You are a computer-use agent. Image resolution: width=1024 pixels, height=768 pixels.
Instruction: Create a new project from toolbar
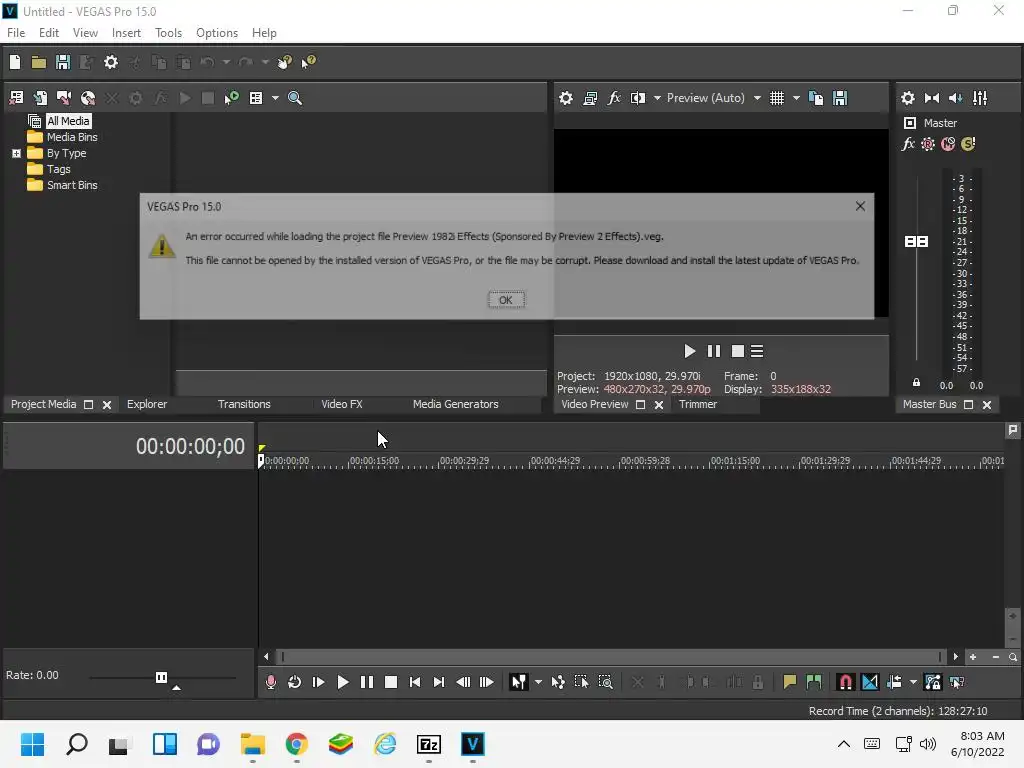(15, 62)
